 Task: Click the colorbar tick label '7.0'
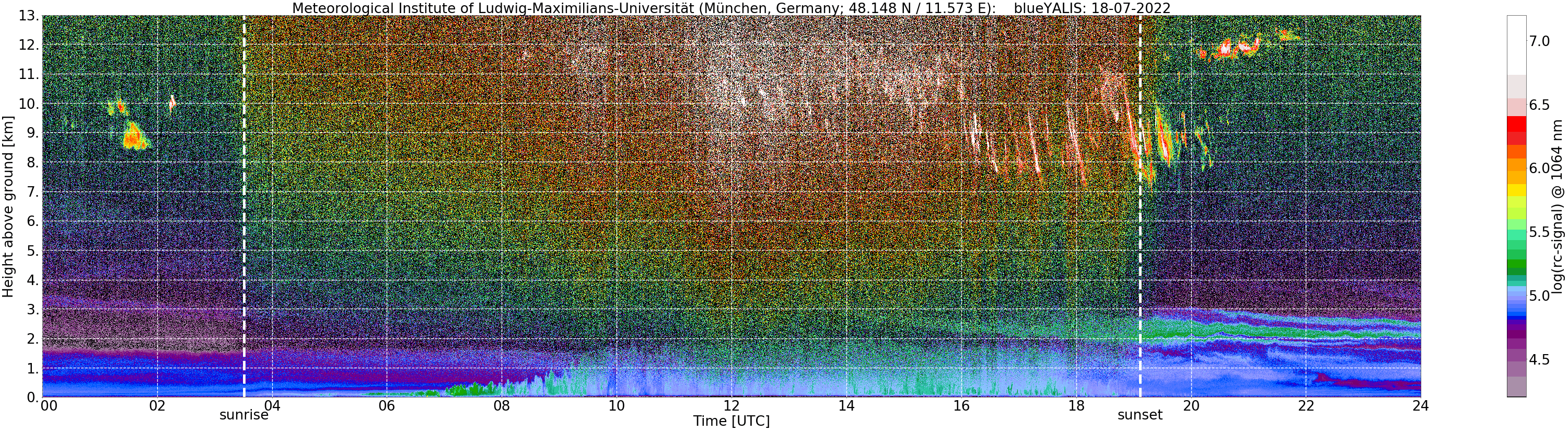click(1539, 41)
